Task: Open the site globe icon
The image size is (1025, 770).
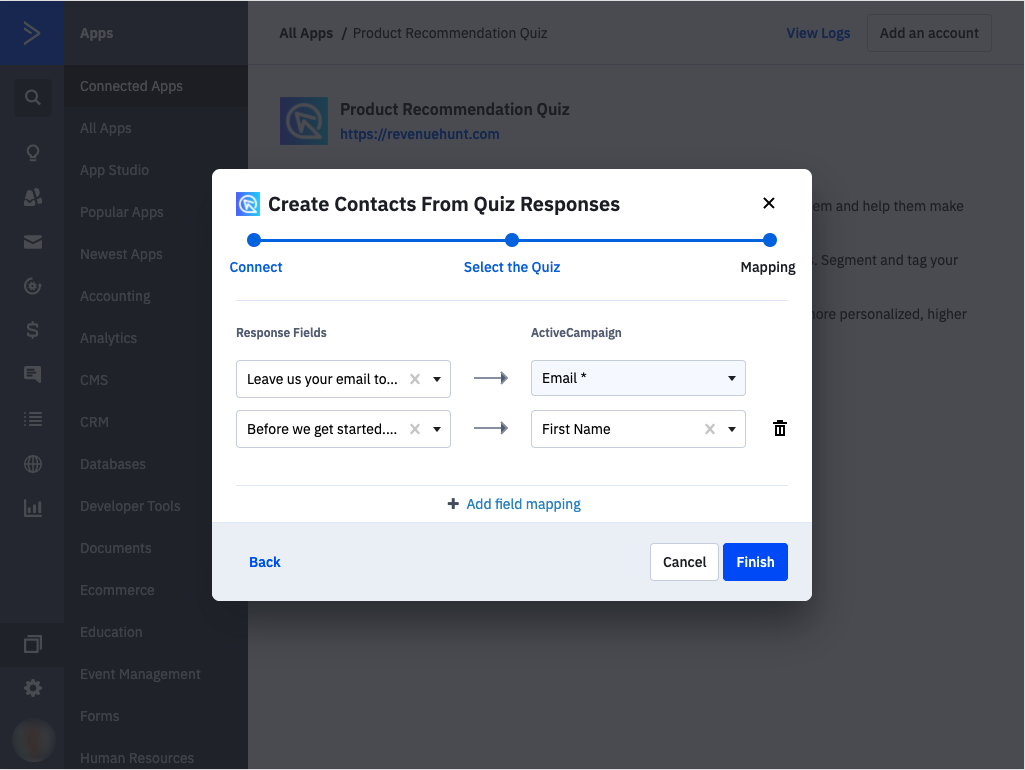Action: coord(33,464)
